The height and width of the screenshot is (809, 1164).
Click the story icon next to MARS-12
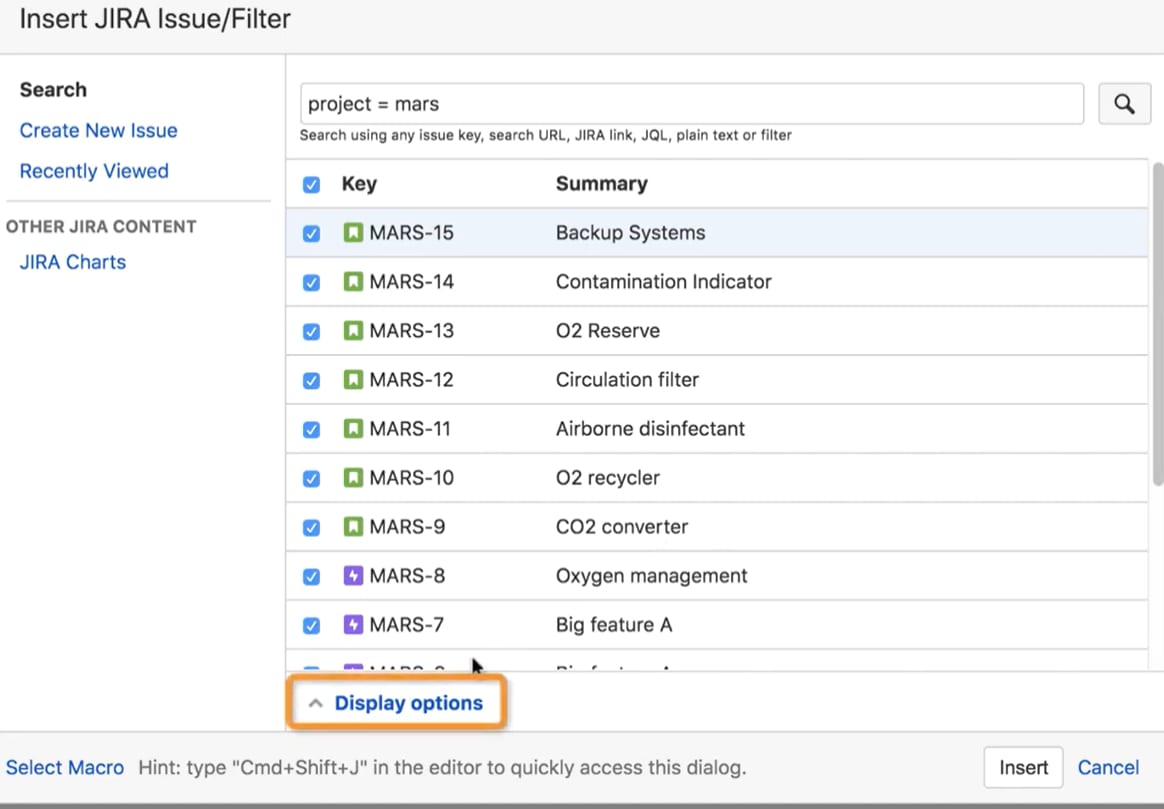[x=353, y=380]
